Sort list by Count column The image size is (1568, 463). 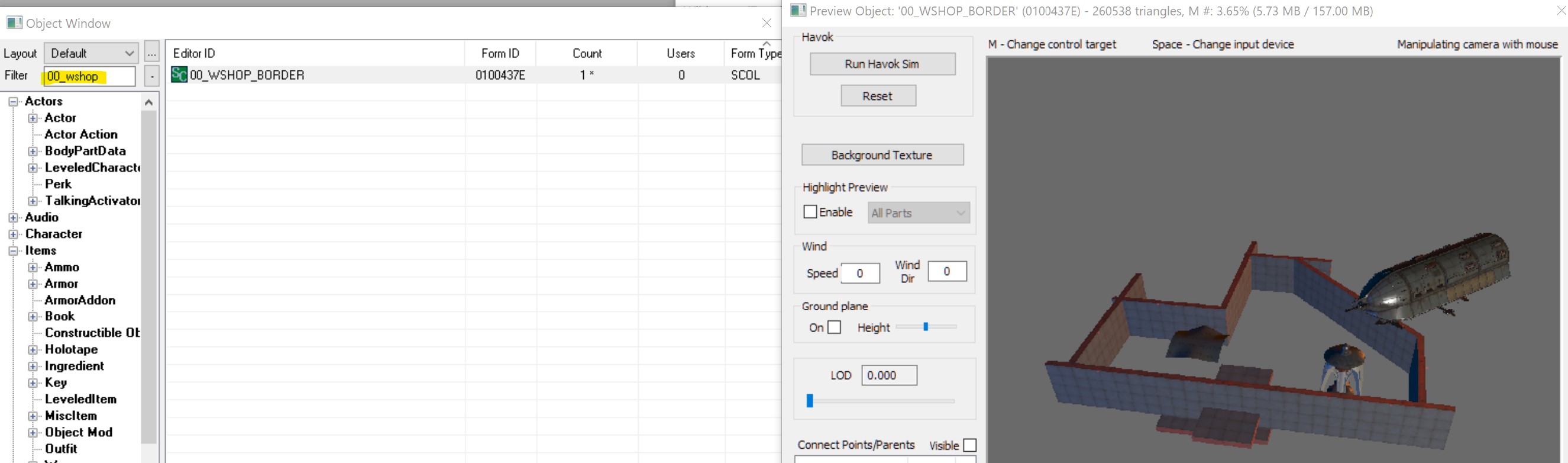click(x=587, y=53)
